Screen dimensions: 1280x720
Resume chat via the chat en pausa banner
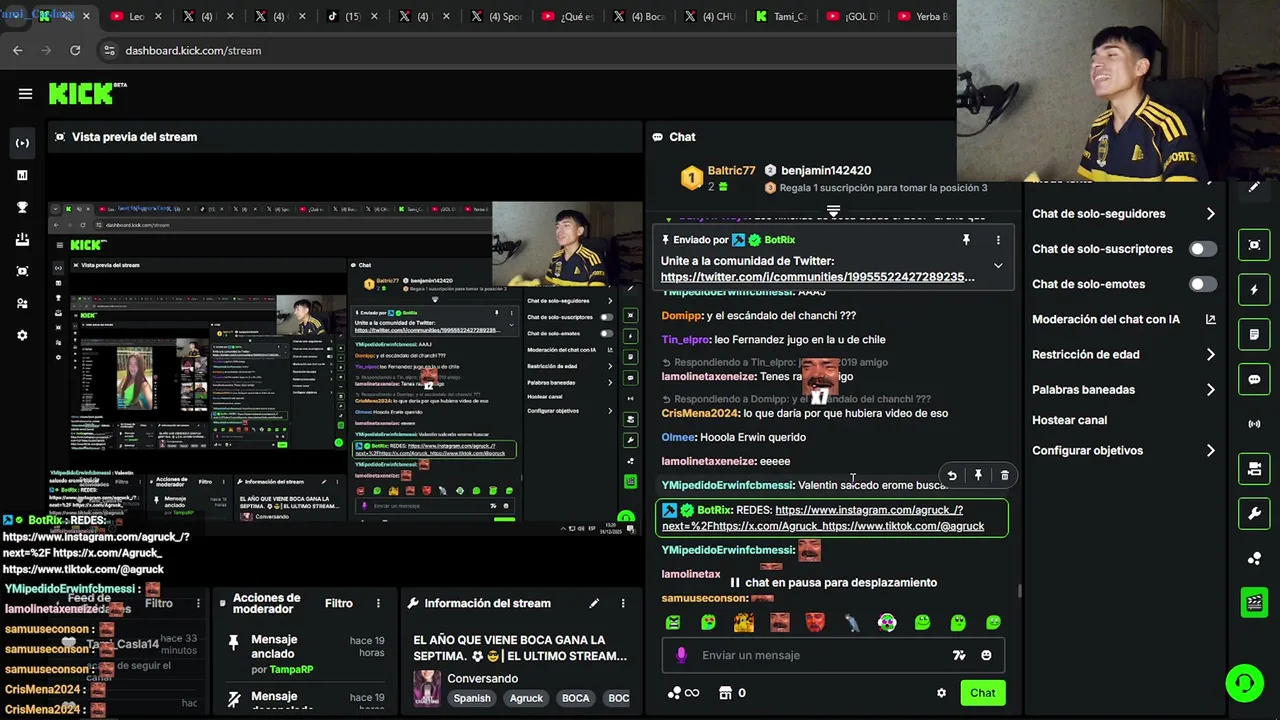832,582
